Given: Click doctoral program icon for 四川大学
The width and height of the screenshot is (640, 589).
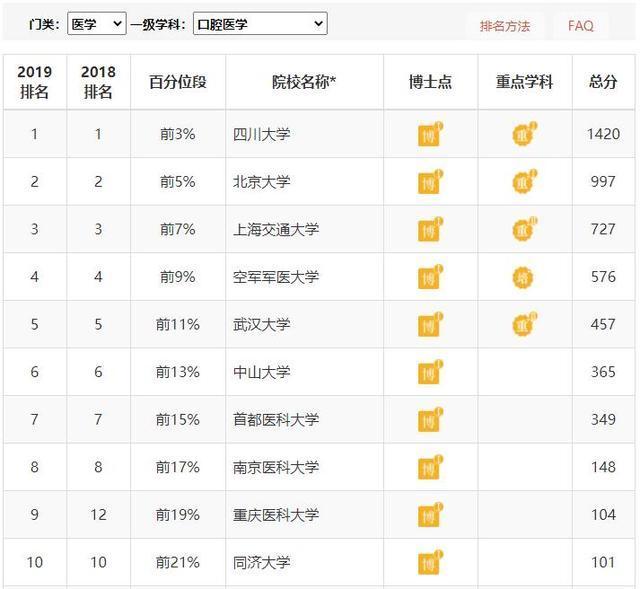Looking at the screenshot, I should [x=429, y=135].
